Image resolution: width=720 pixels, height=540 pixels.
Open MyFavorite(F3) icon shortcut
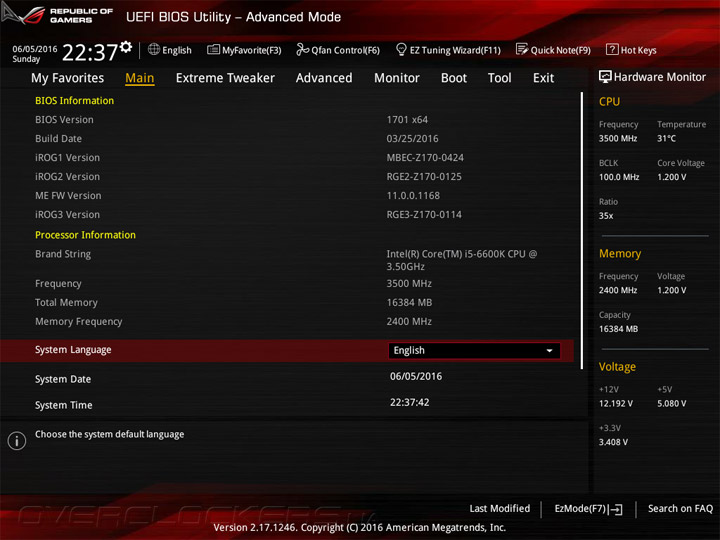213,50
